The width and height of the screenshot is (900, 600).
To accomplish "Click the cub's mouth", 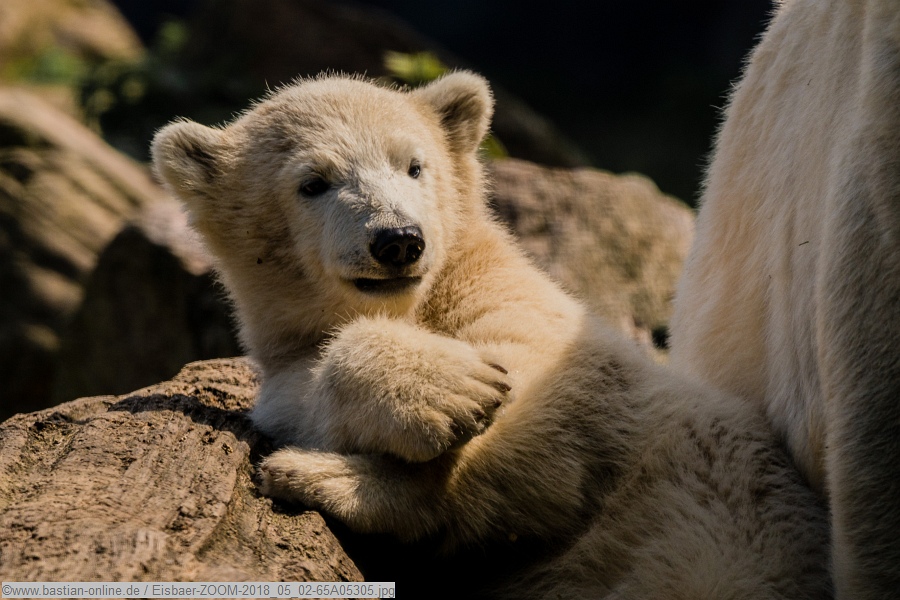I will (x=385, y=283).
